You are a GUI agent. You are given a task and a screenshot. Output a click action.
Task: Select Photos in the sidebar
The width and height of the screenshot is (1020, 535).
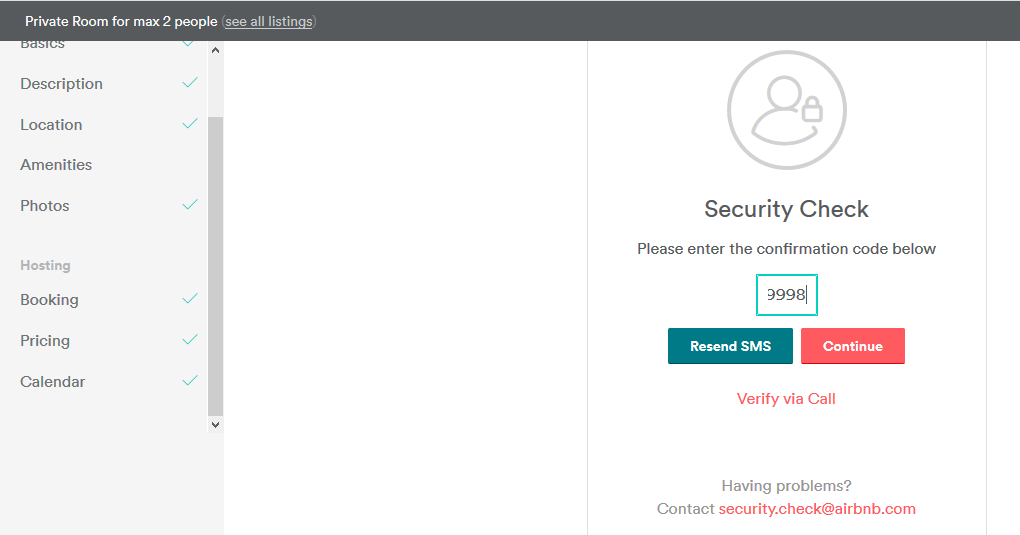point(45,206)
